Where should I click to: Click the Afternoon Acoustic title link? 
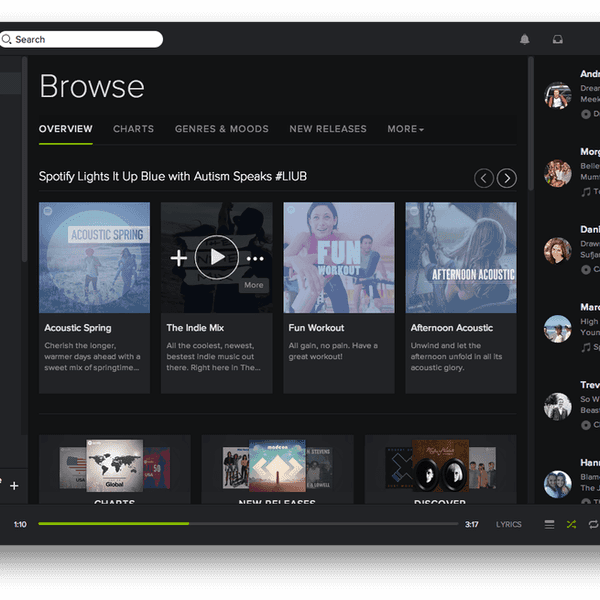pyautogui.click(x=452, y=328)
